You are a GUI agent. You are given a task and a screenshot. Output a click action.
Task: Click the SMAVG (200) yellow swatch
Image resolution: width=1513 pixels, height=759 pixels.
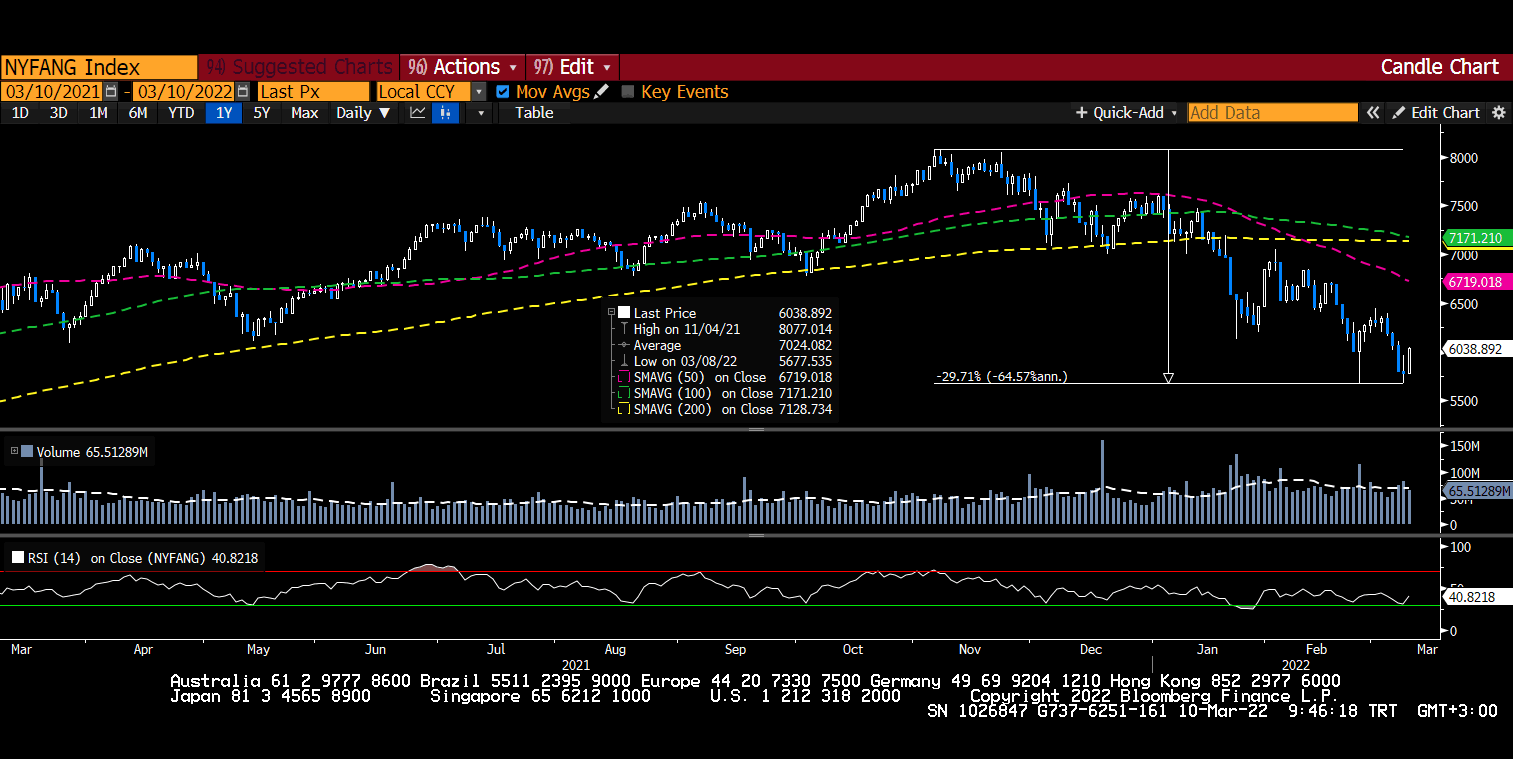pos(625,409)
